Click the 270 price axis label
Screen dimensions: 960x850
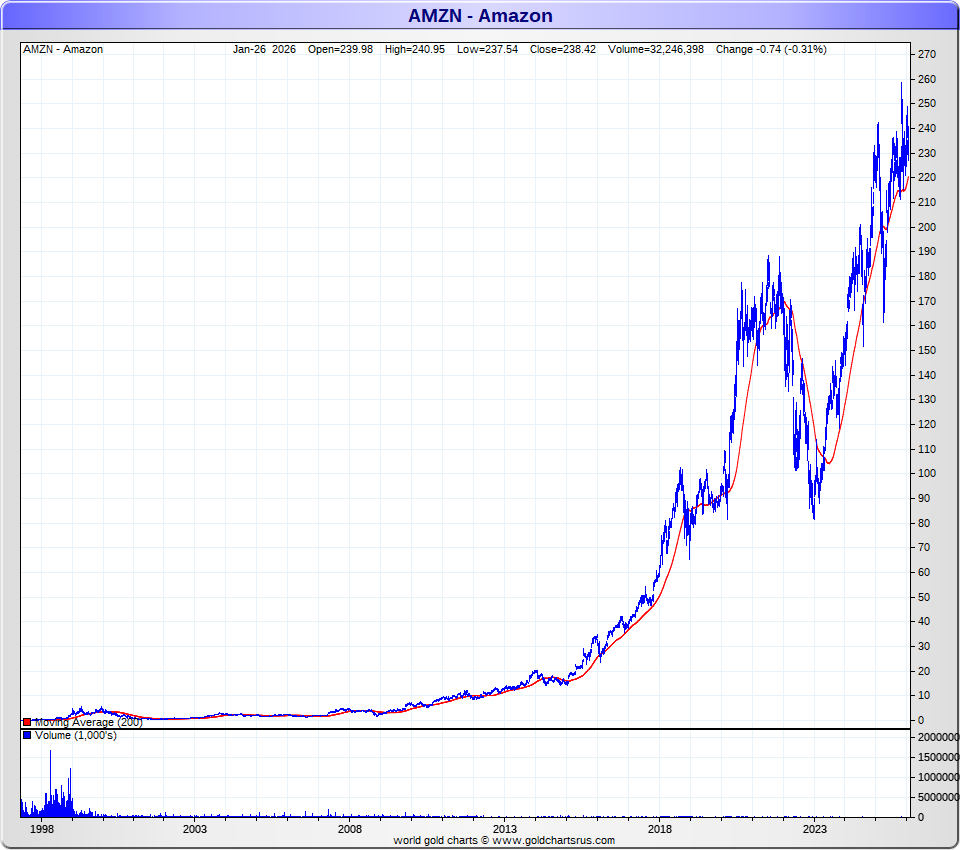click(926, 54)
